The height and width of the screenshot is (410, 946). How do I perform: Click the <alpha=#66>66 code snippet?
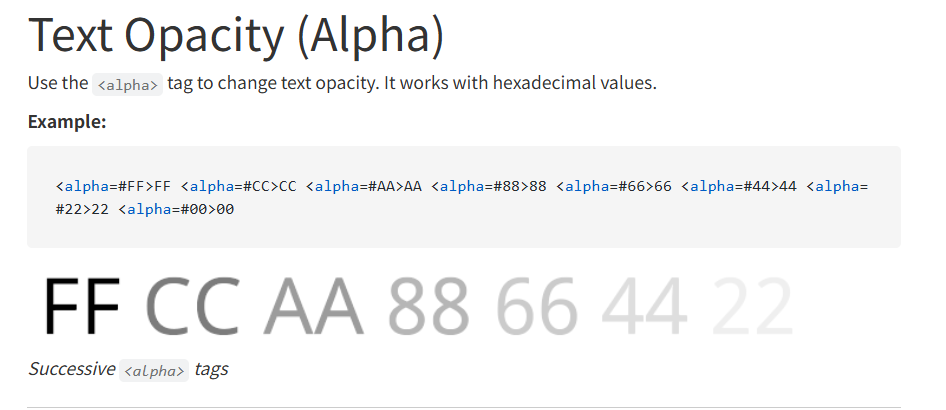[x=614, y=186]
